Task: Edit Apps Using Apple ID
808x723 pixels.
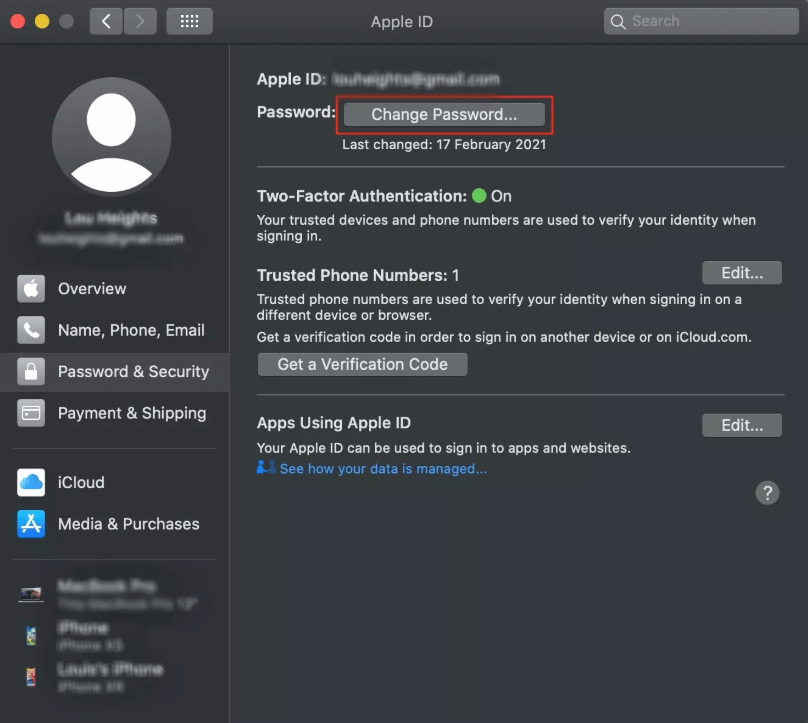Action: pyautogui.click(x=742, y=425)
